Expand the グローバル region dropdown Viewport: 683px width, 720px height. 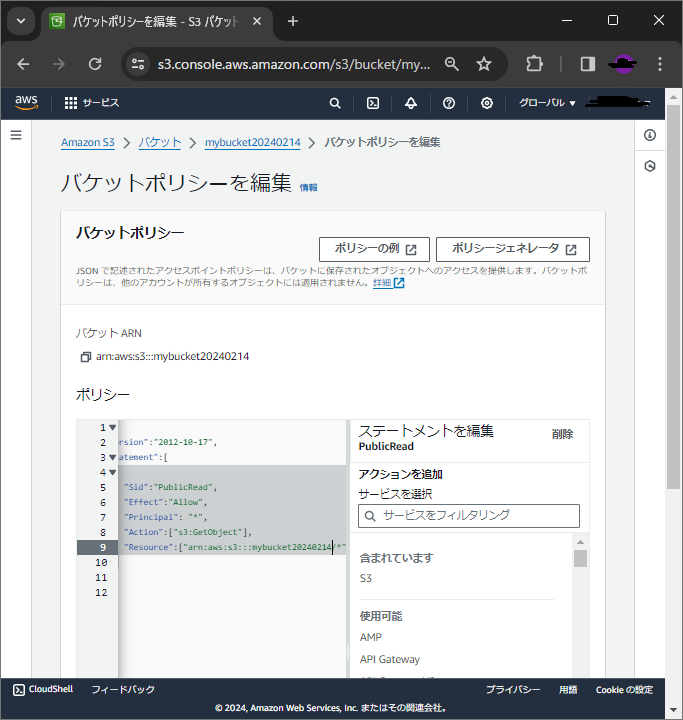click(547, 103)
